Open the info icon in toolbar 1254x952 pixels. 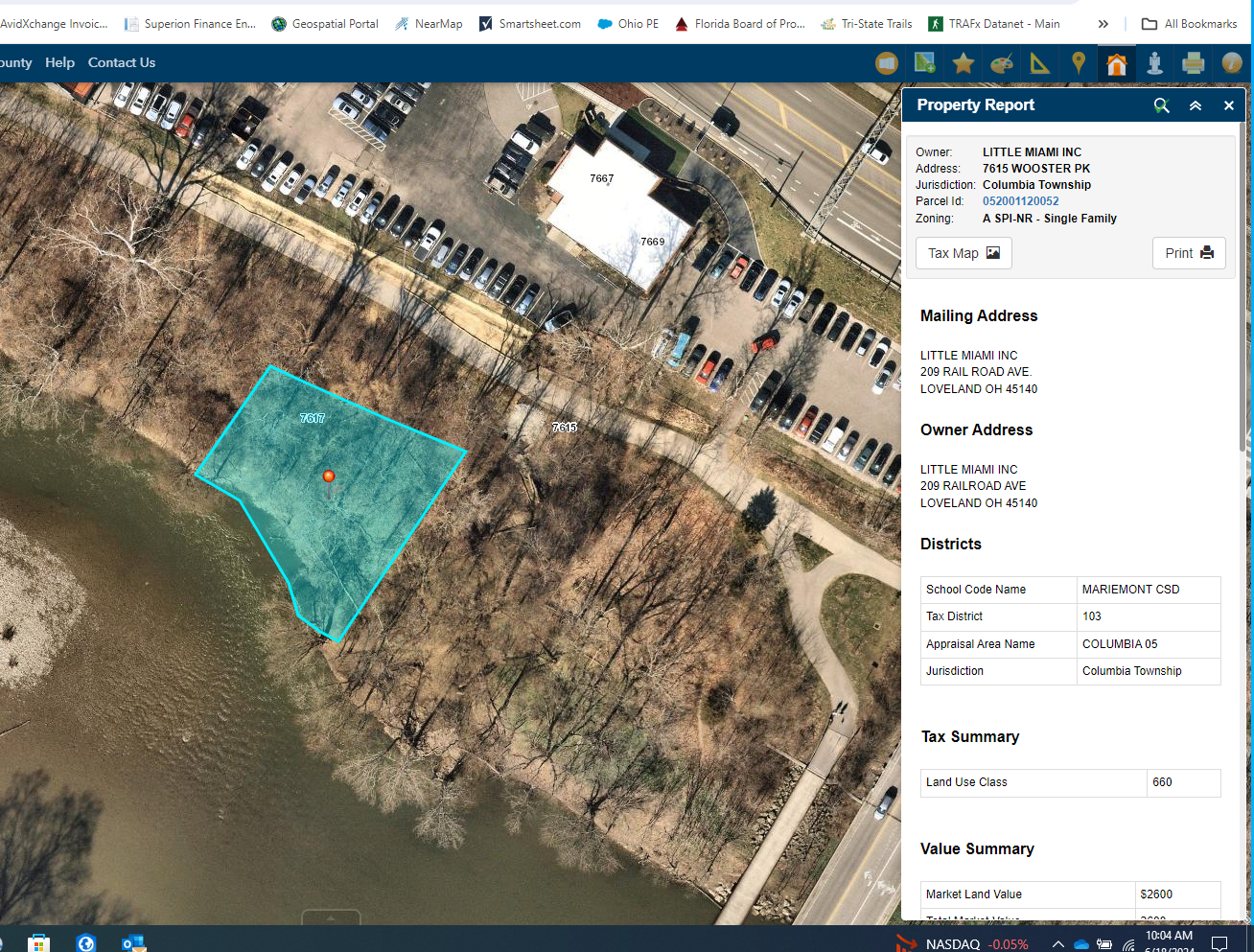1232,63
